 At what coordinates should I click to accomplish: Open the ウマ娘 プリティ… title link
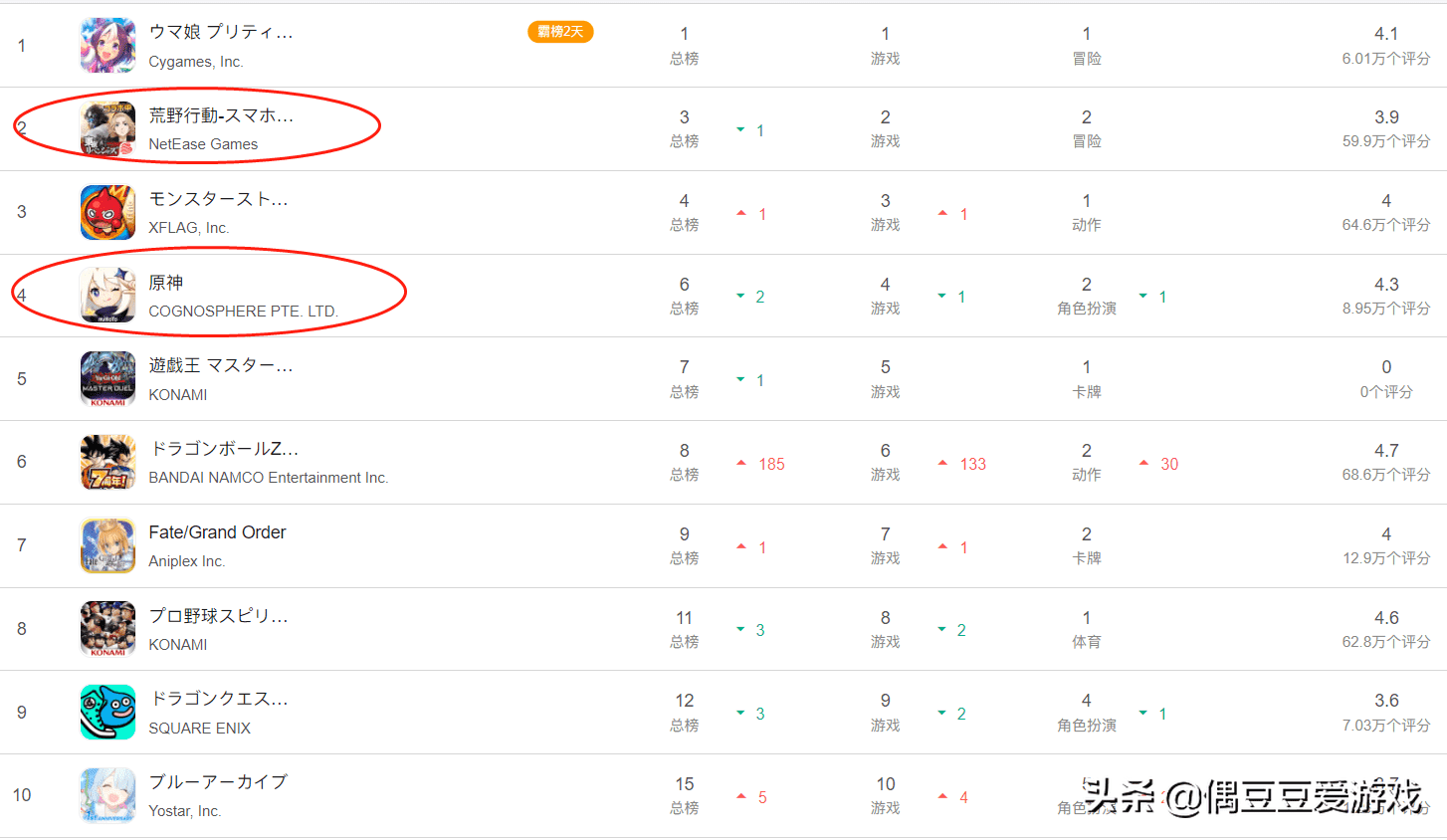(x=221, y=32)
